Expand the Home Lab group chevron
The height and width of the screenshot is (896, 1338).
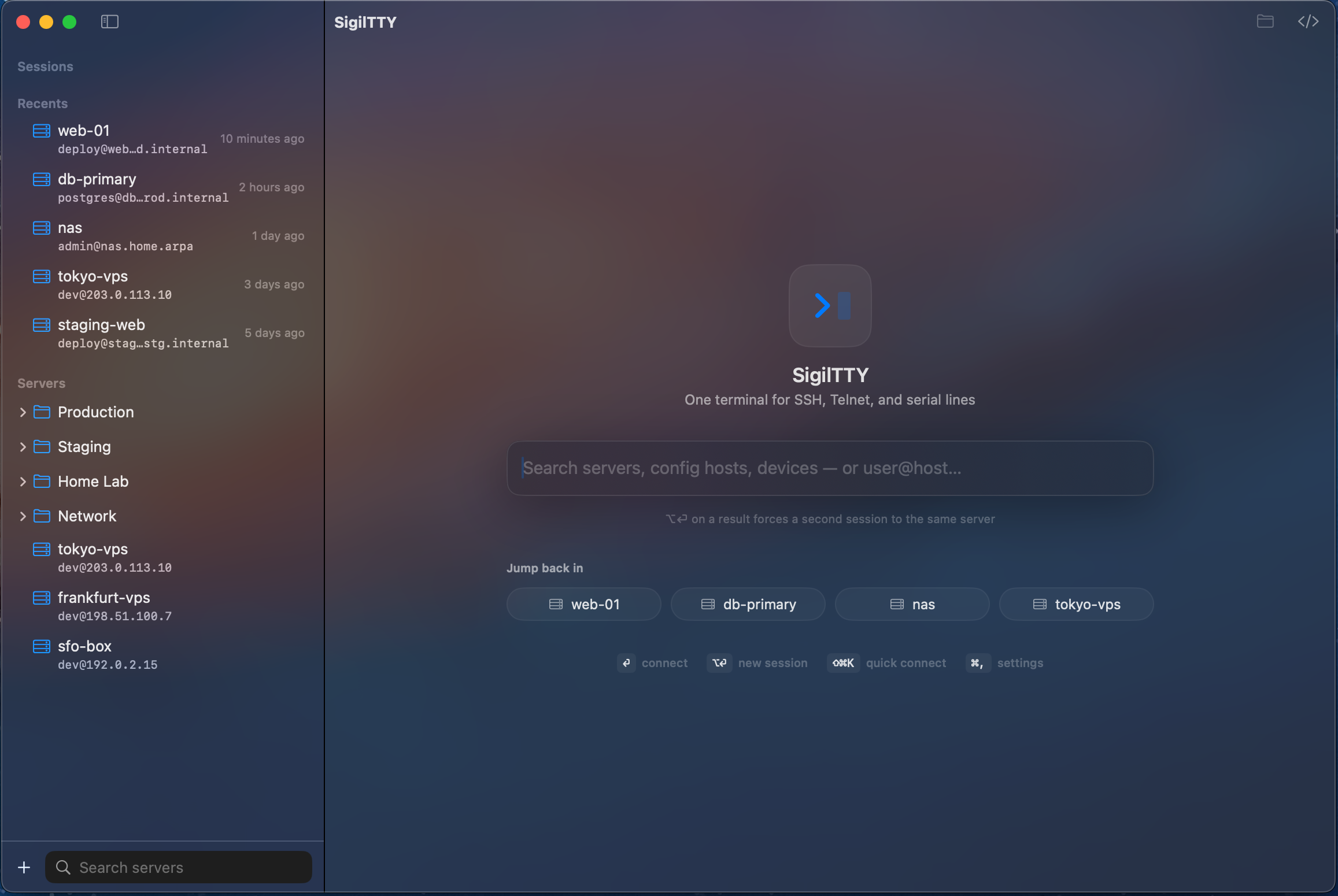tap(23, 482)
